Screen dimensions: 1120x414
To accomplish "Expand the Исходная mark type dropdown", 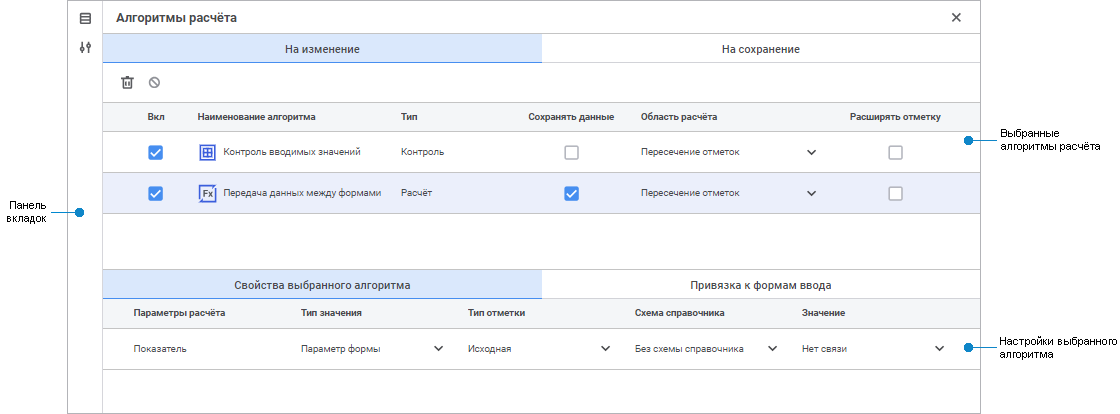I will click(605, 349).
